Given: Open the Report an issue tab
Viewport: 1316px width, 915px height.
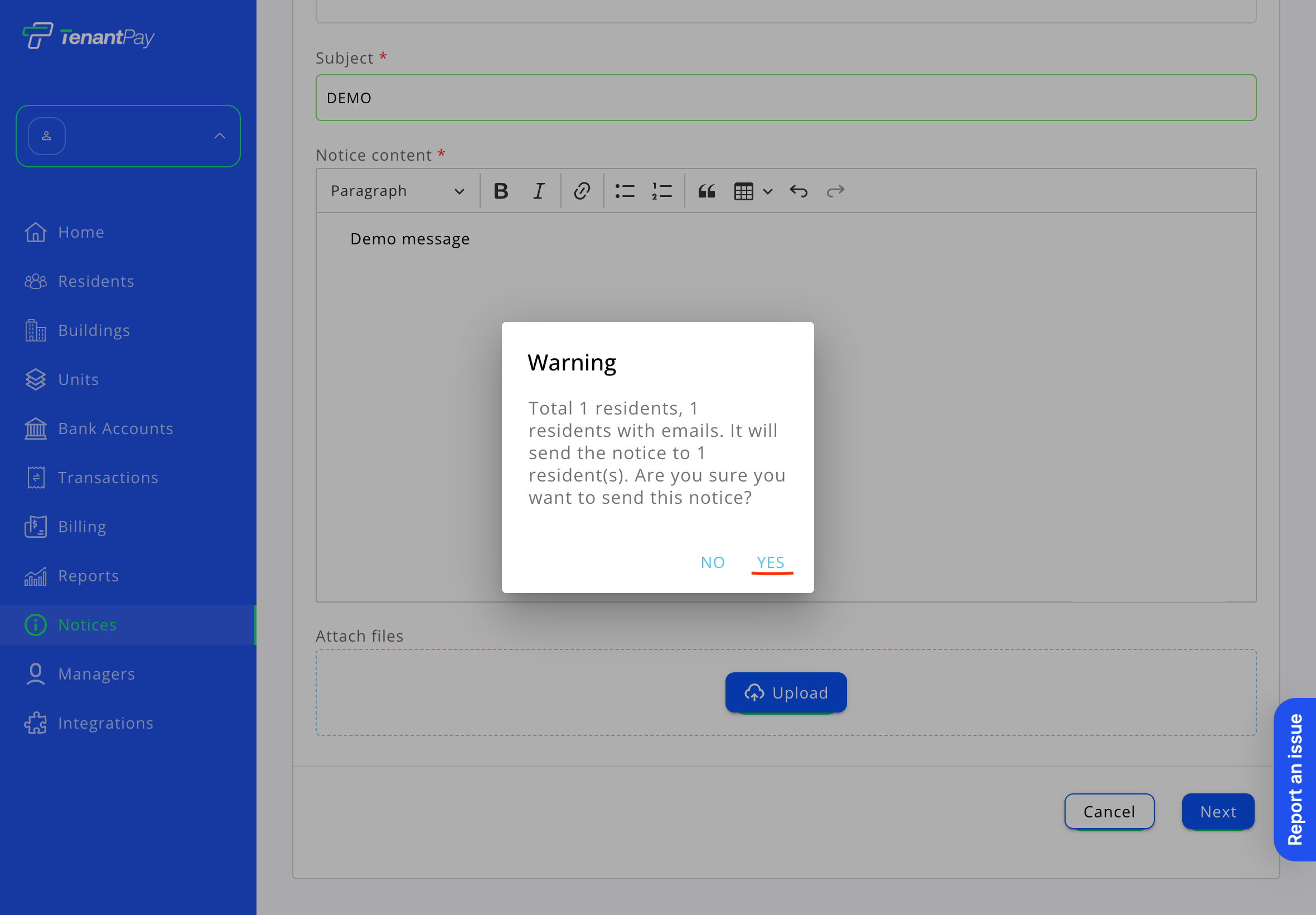Looking at the screenshot, I should pyautogui.click(x=1295, y=779).
